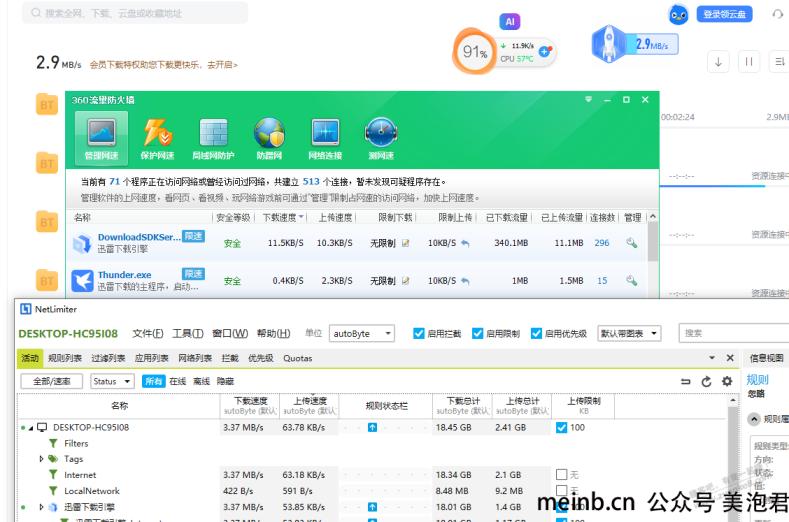Open the 默认带图表 dropdown
789x522 pixels.
[x=629, y=333]
